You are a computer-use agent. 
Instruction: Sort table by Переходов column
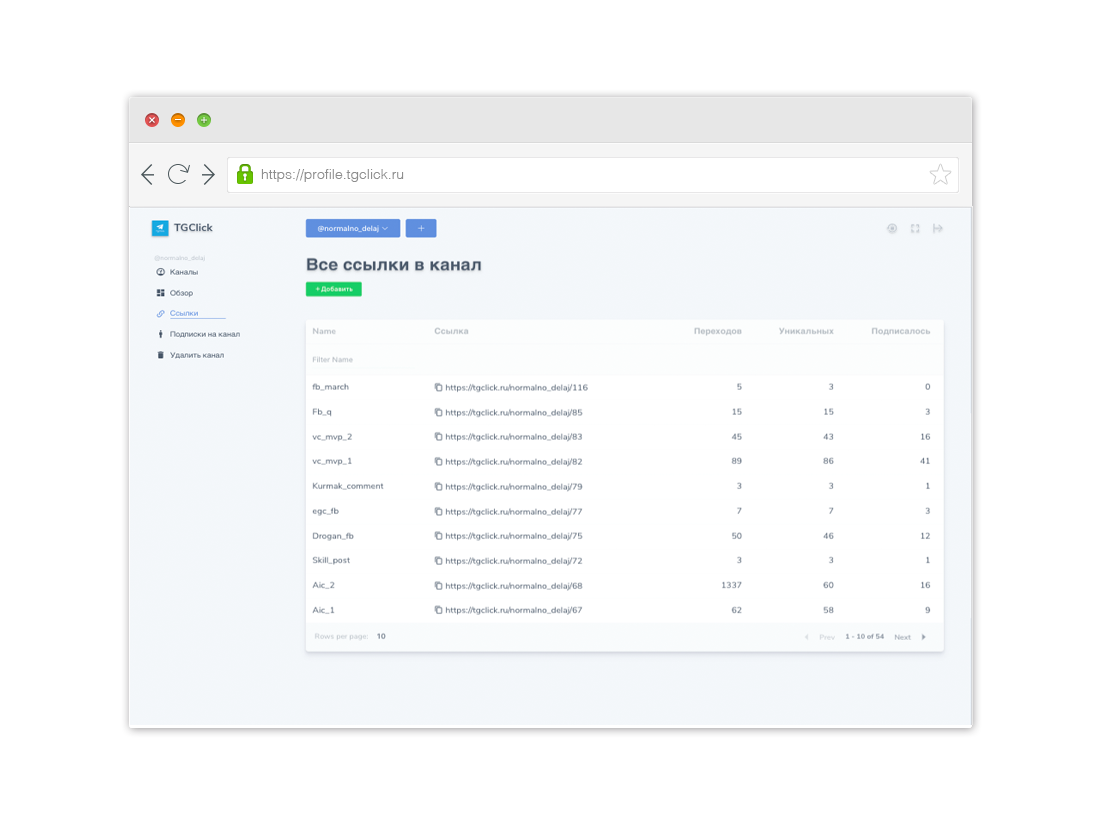point(717,331)
